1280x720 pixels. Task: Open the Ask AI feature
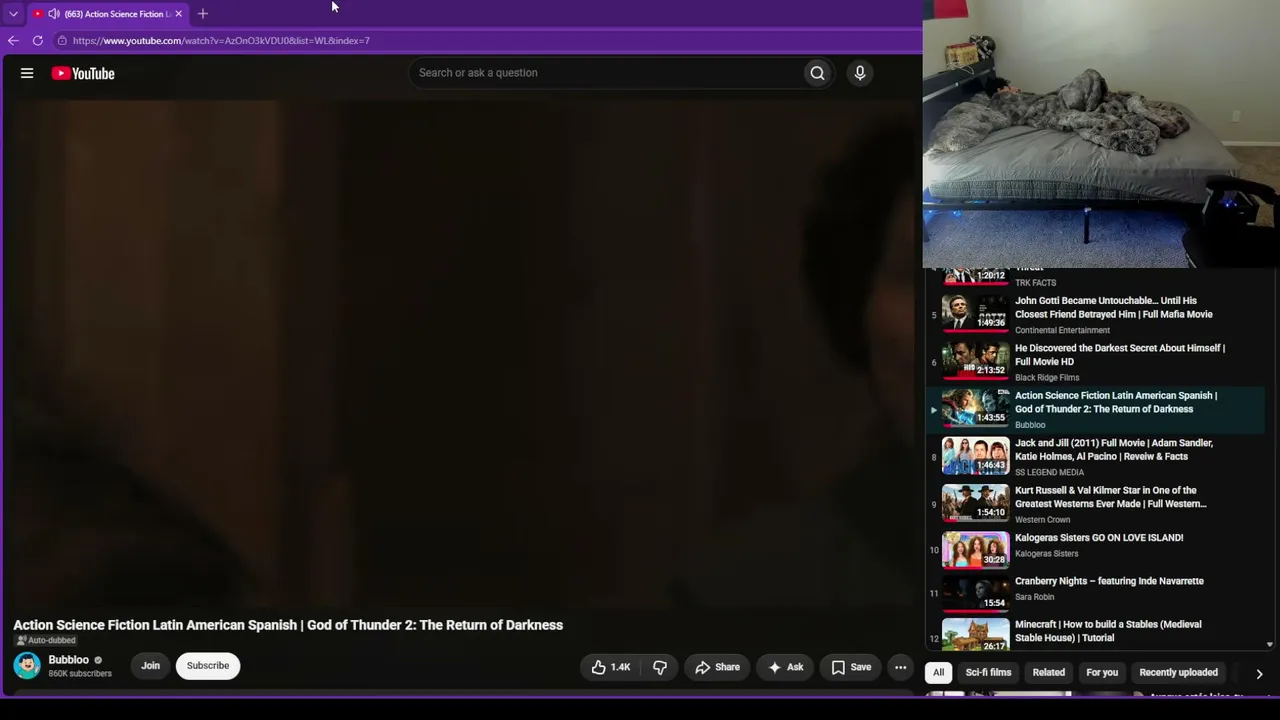point(785,667)
